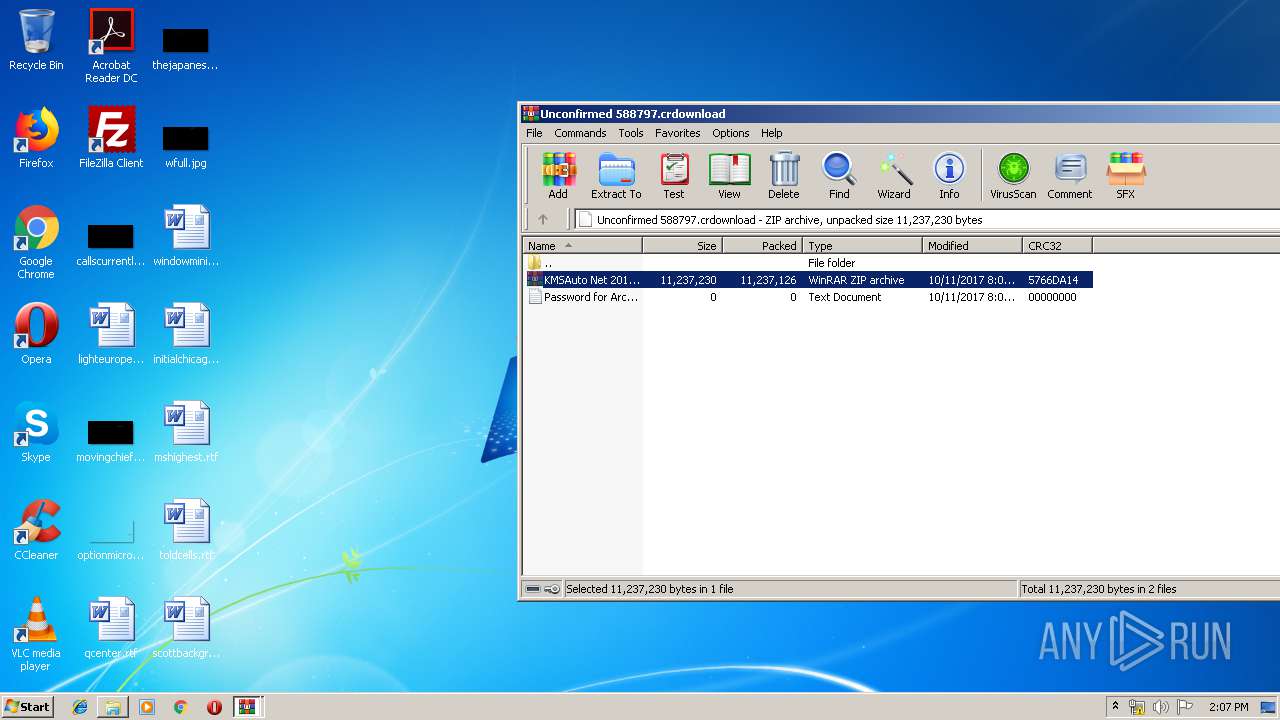Open the View toolbar icon
The image size is (1280, 720).
pyautogui.click(x=729, y=176)
